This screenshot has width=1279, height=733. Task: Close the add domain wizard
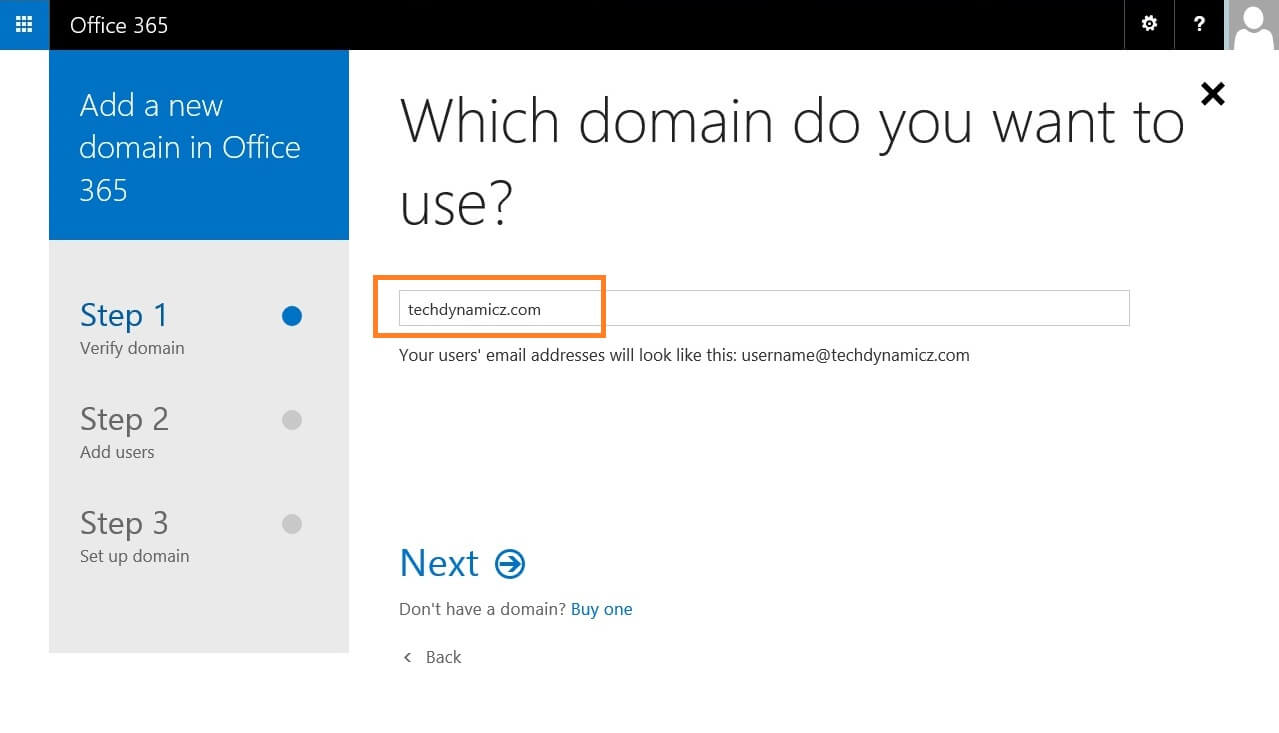[x=1212, y=94]
